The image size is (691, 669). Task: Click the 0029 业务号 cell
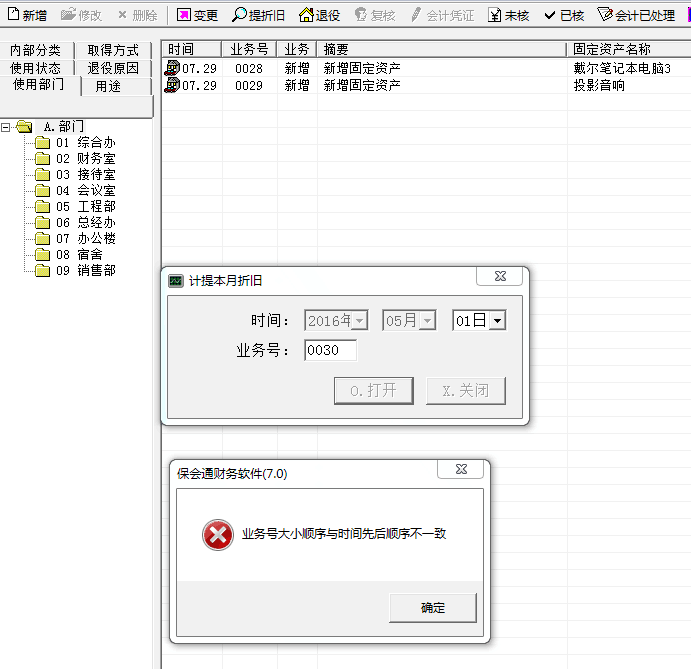pyautogui.click(x=249, y=85)
